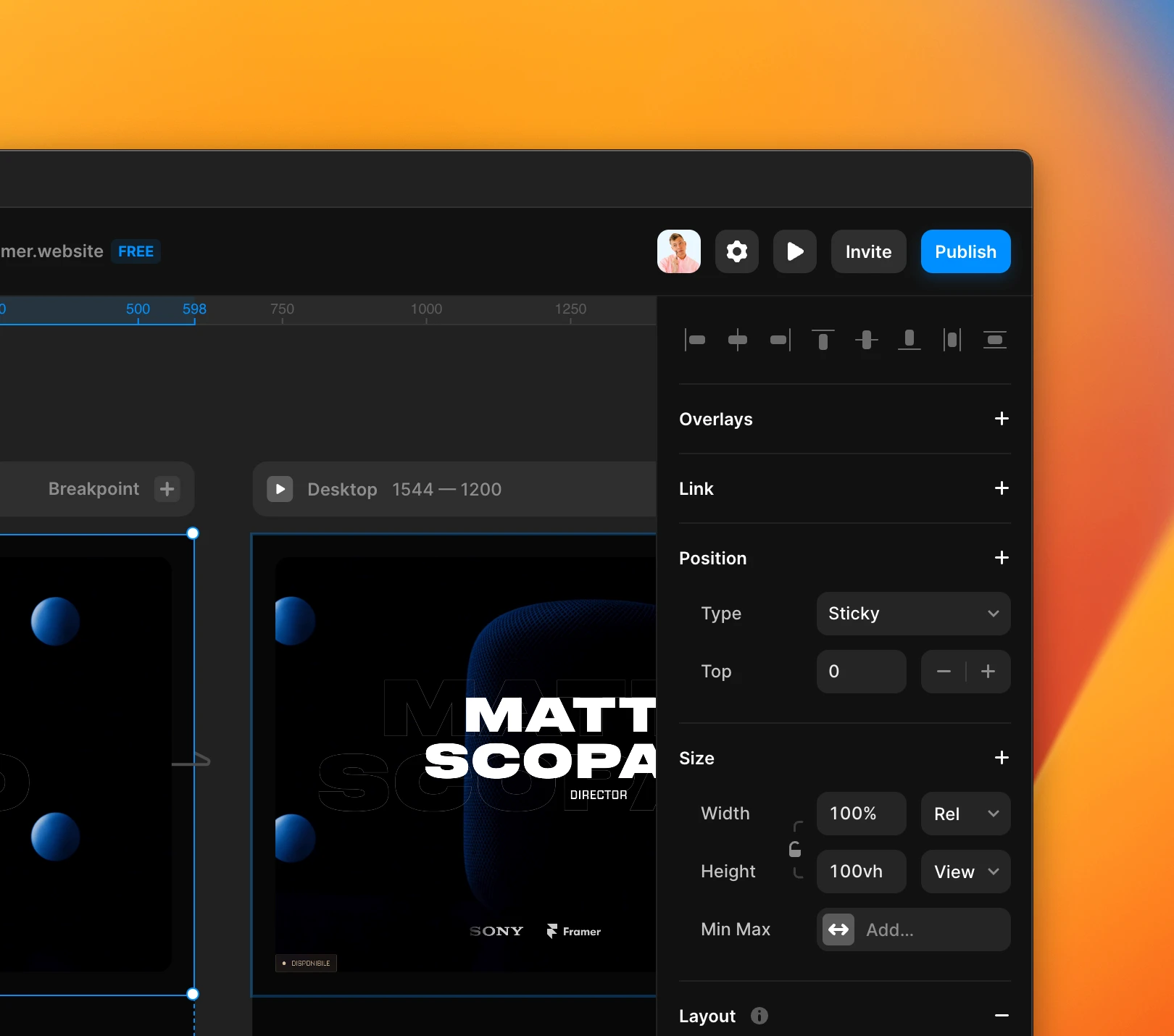Click the bottom-right selection handle
The image size is (1174, 1036).
coord(193,994)
